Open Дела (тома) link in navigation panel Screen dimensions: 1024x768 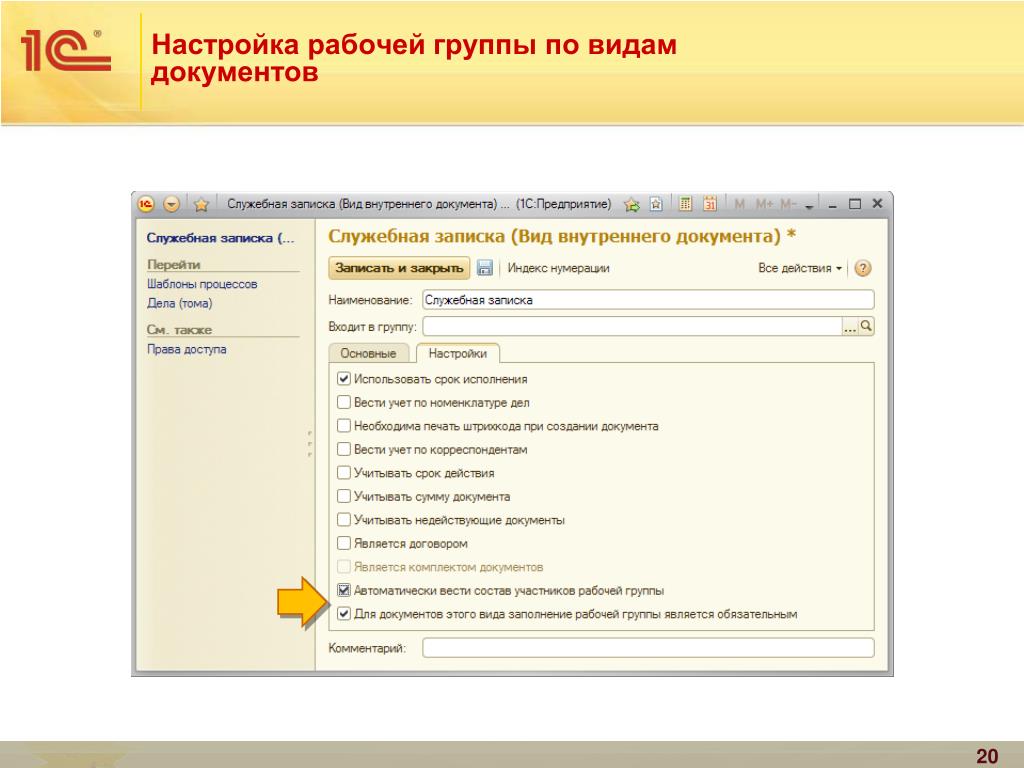pyautogui.click(x=180, y=303)
